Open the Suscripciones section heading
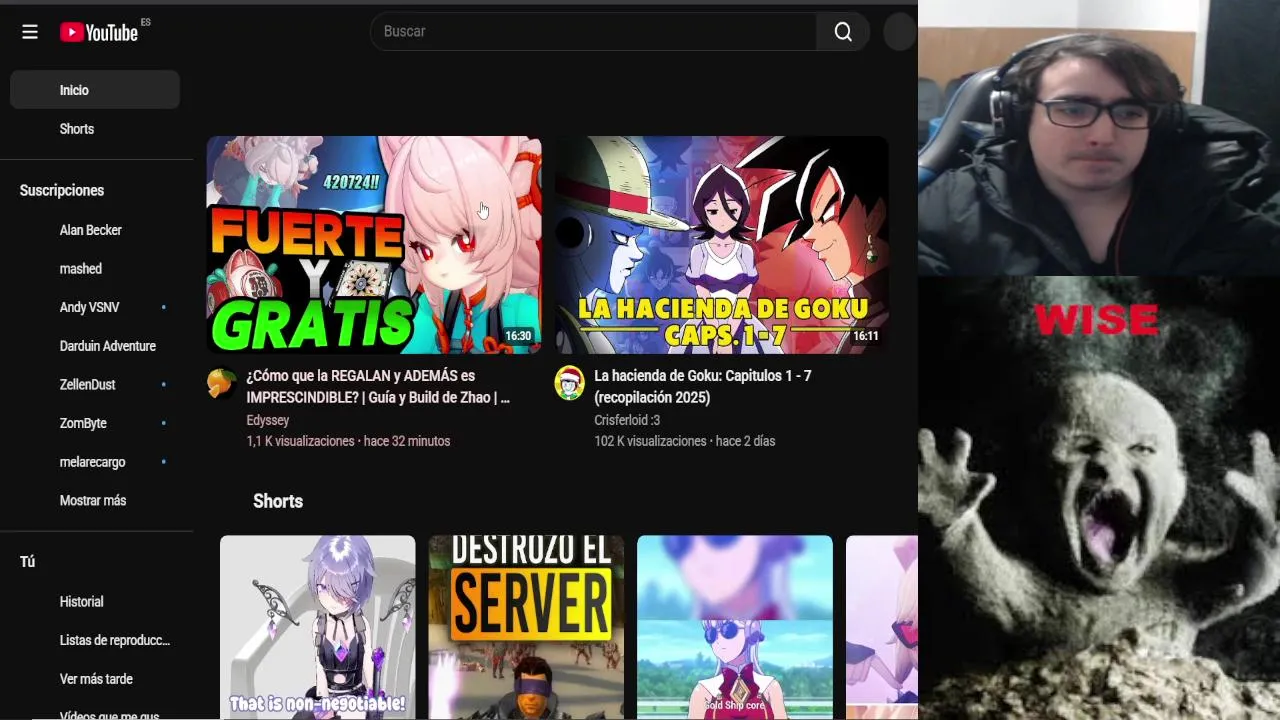 click(x=62, y=190)
